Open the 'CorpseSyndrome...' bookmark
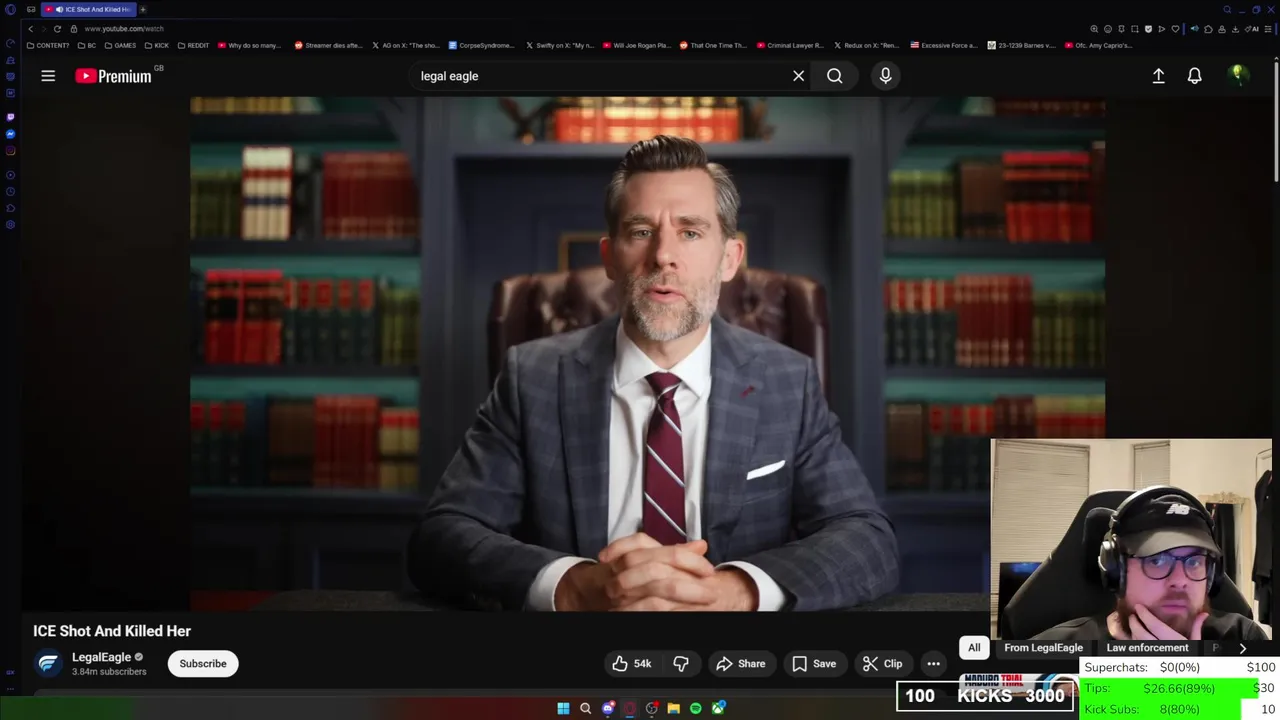The image size is (1280, 720). pos(482,45)
